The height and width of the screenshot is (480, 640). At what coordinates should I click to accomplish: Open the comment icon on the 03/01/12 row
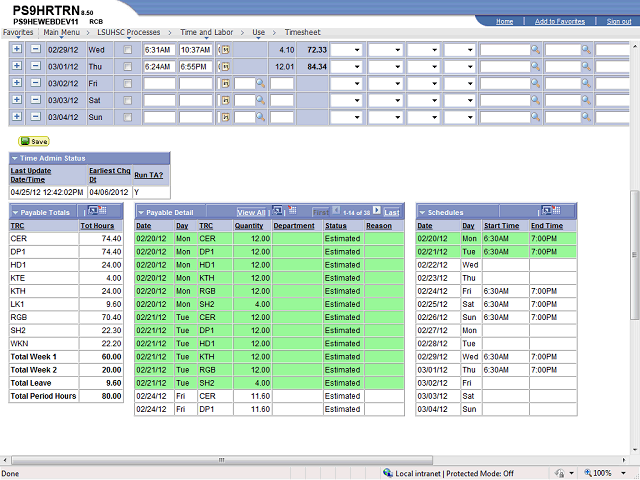(225, 67)
